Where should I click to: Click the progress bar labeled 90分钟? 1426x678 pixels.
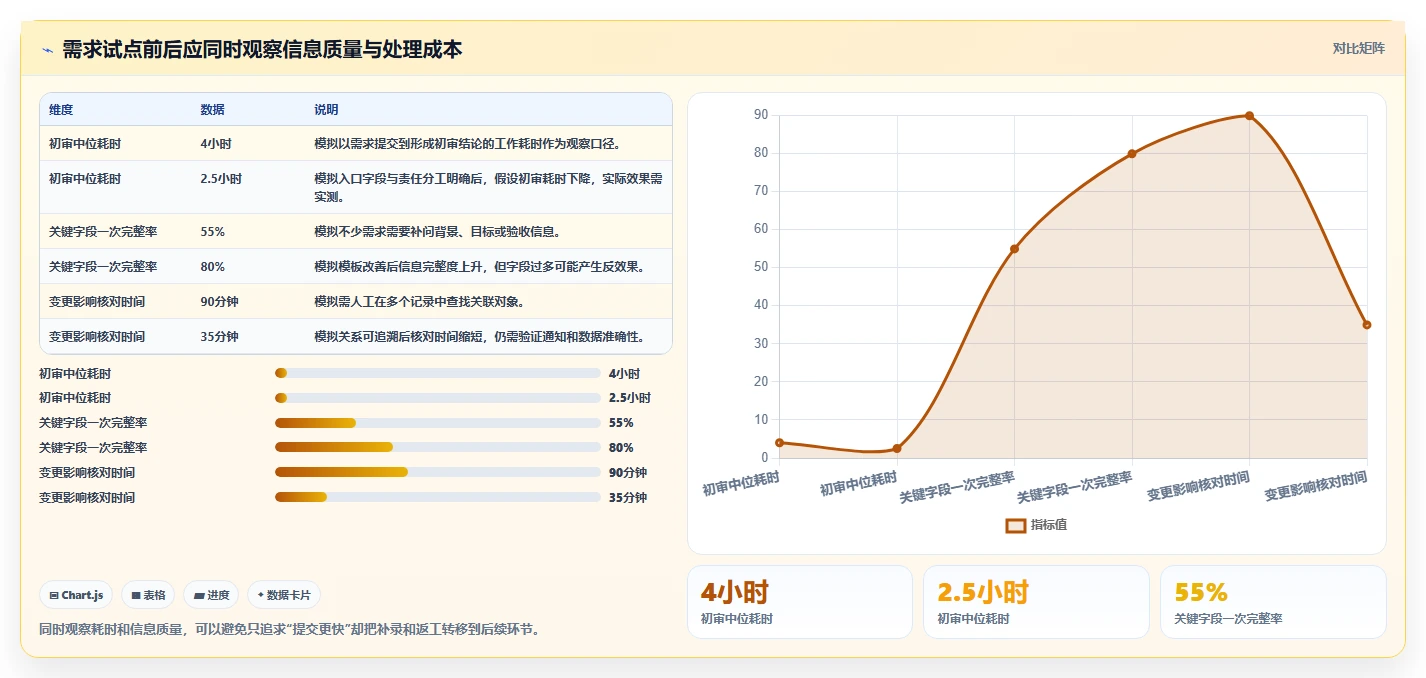438,473
